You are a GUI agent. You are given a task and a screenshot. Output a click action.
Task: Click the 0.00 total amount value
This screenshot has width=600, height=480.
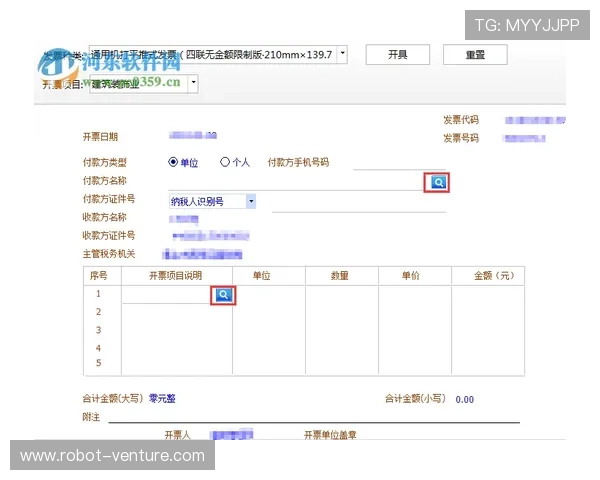pos(465,400)
